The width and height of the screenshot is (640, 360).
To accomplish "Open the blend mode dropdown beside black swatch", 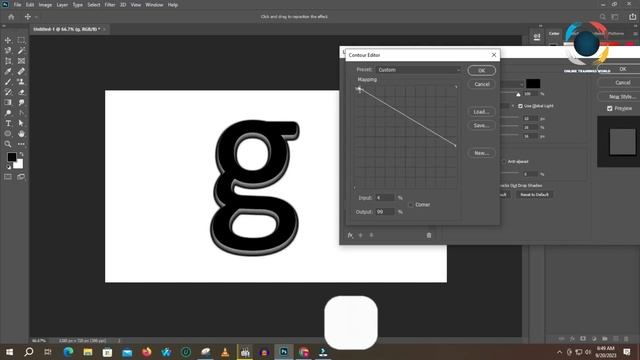I will tap(512, 84).
